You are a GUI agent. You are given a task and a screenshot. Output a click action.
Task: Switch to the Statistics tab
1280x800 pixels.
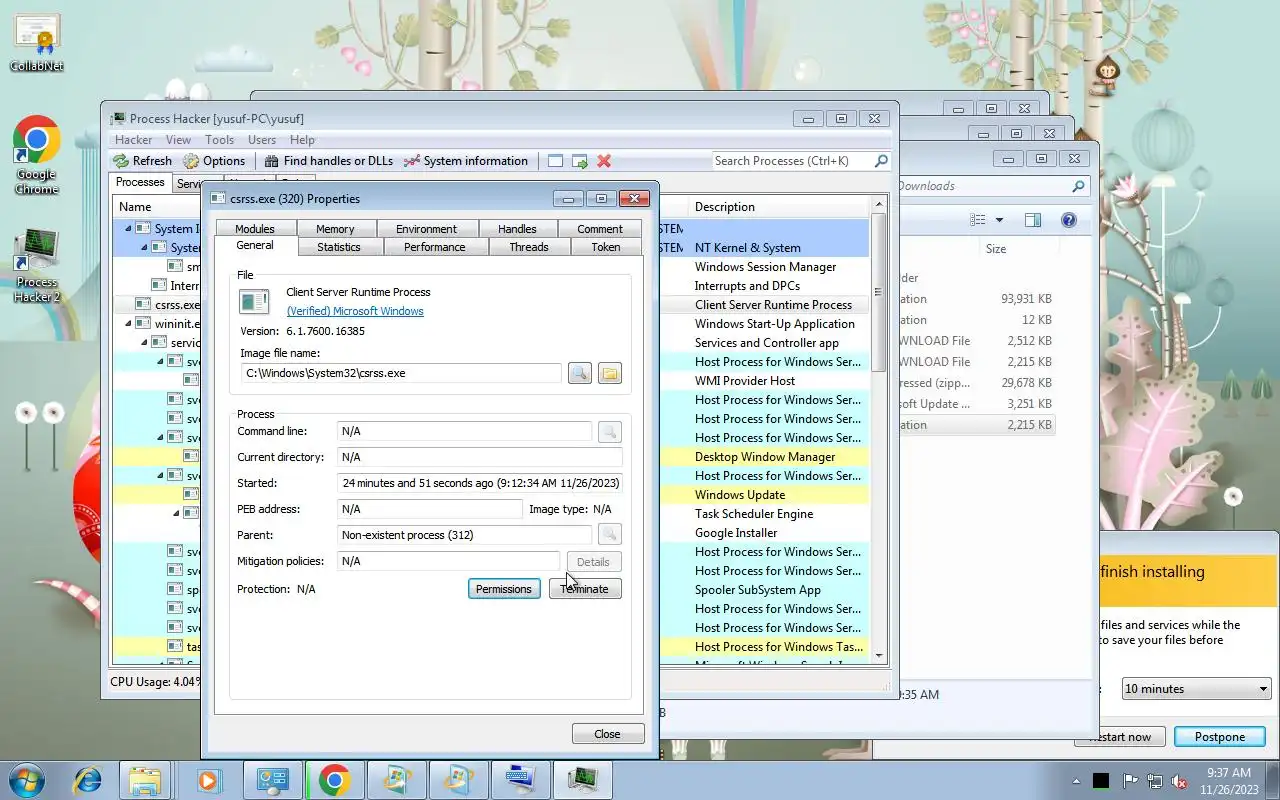(339, 247)
